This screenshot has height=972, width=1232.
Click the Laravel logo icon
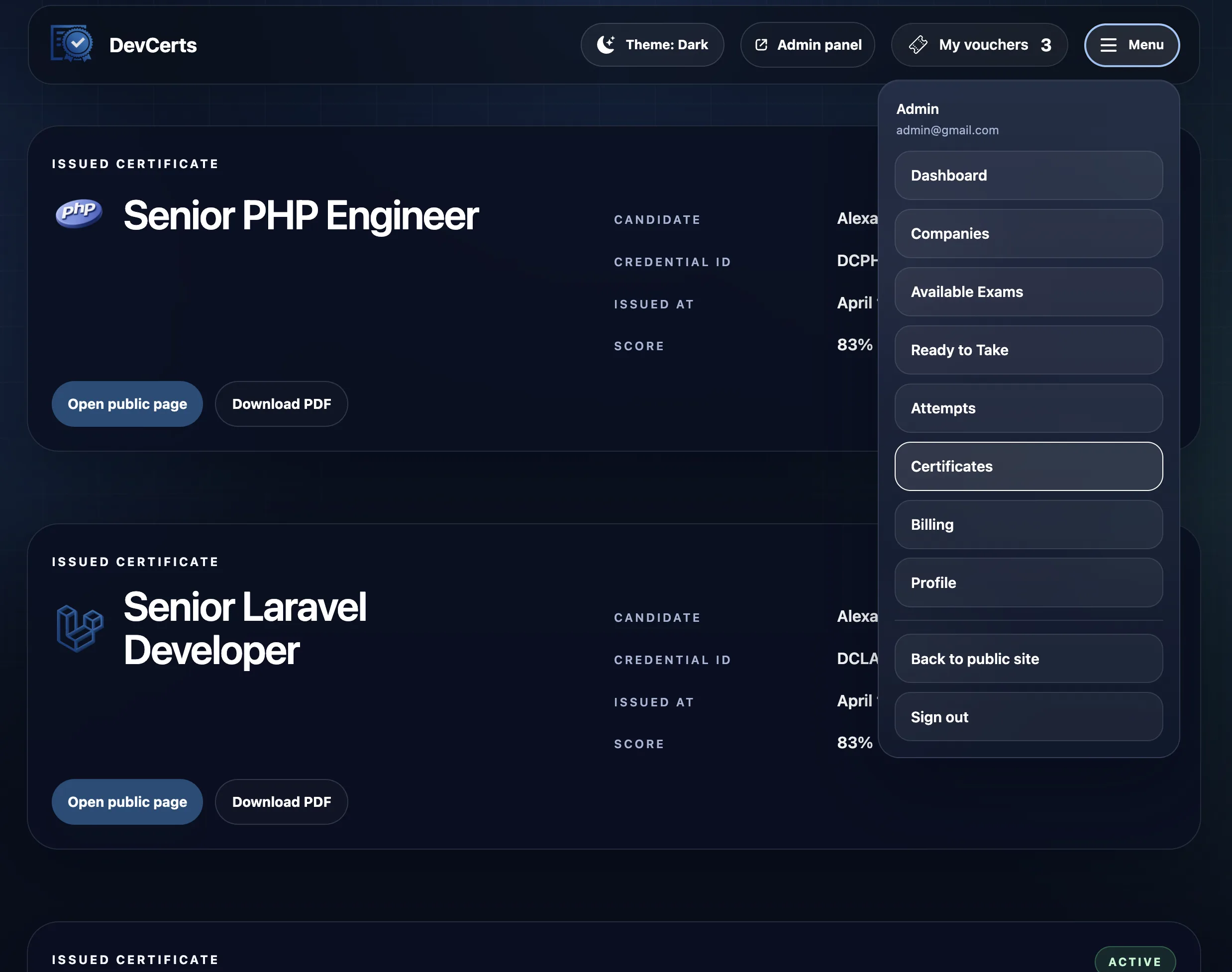[80, 628]
